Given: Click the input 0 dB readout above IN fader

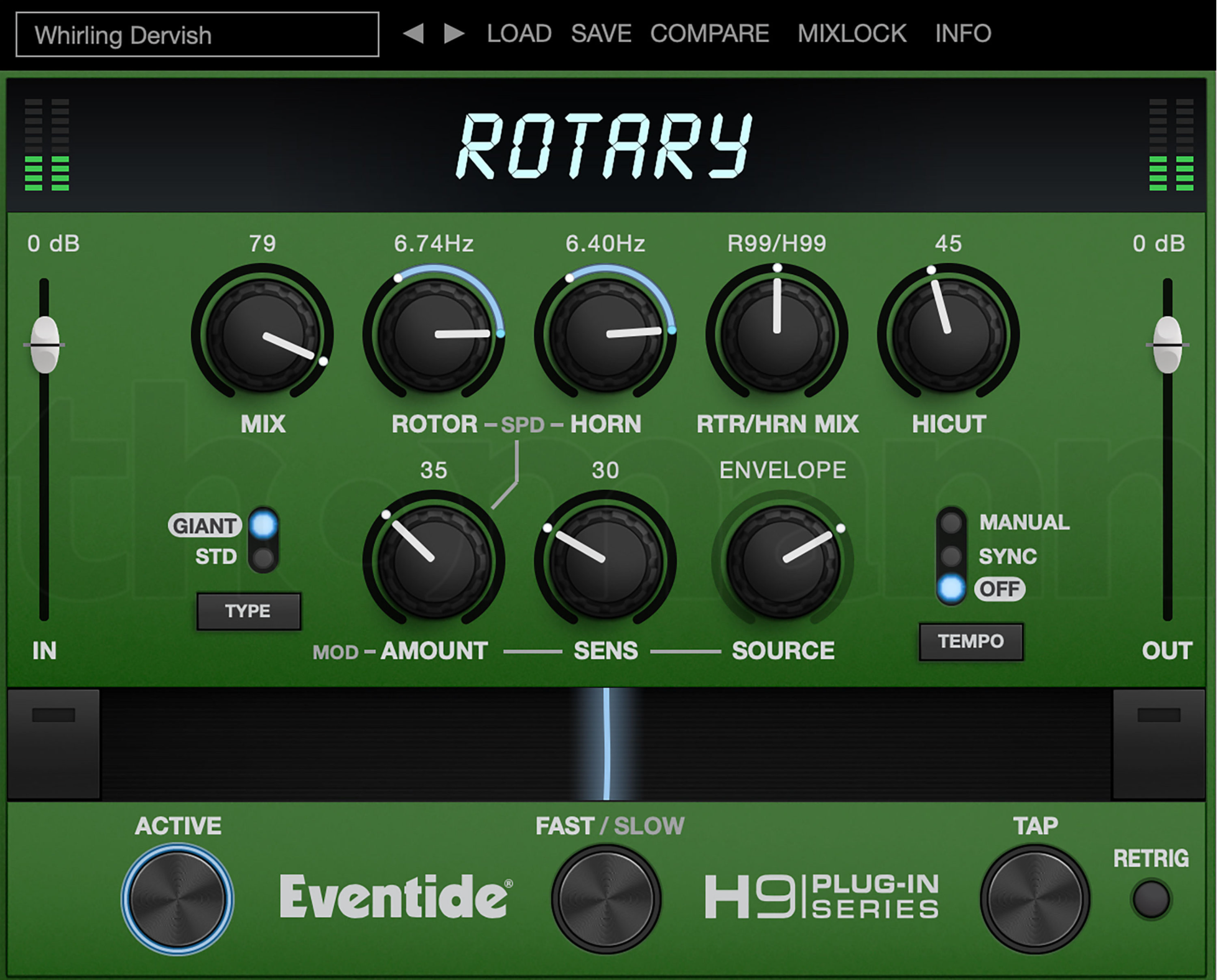Looking at the screenshot, I should [53, 243].
